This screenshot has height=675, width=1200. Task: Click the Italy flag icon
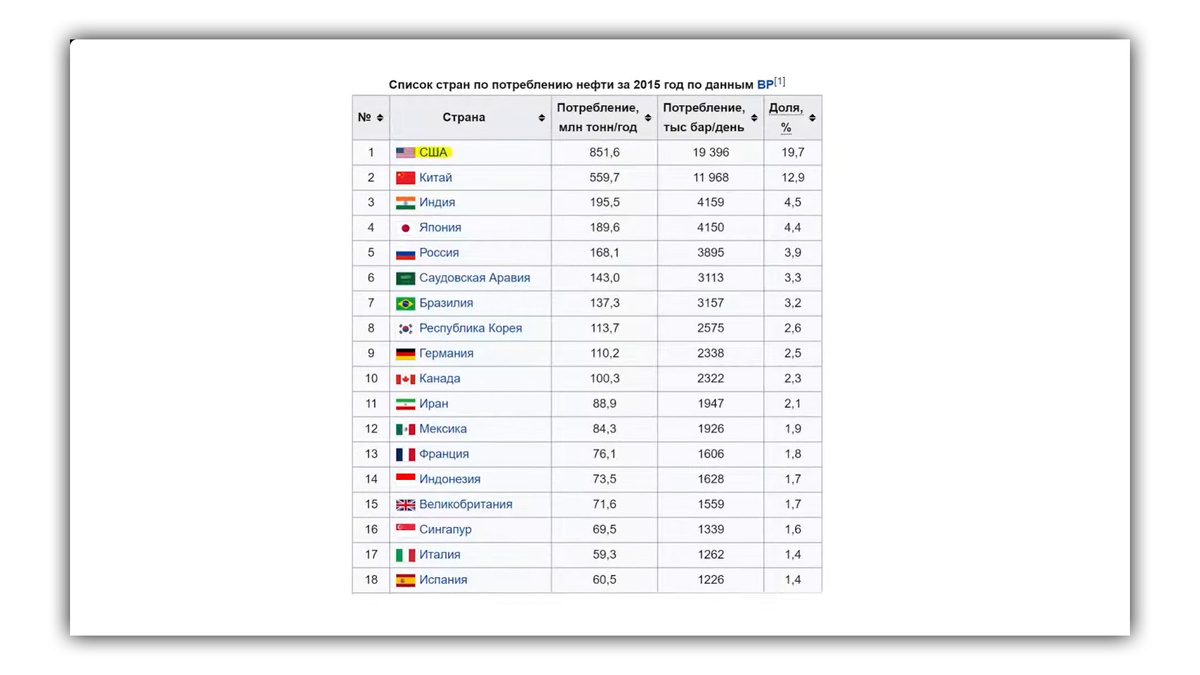(405, 554)
